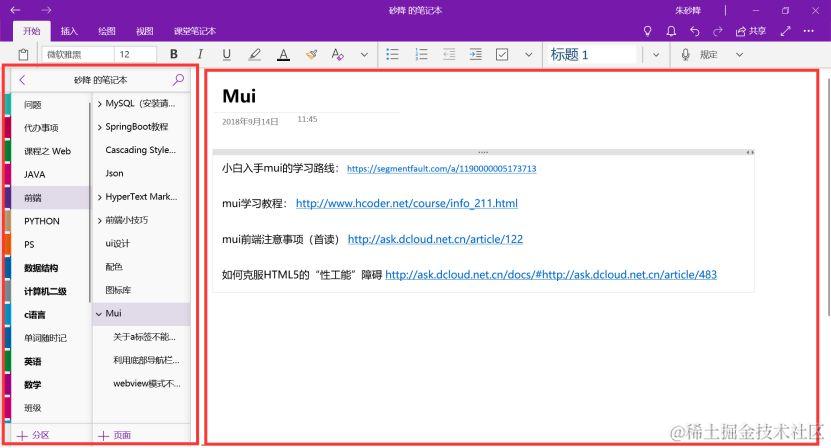The width and height of the screenshot is (831, 448).
Task: Click the font name box
Action: (x=78, y=55)
